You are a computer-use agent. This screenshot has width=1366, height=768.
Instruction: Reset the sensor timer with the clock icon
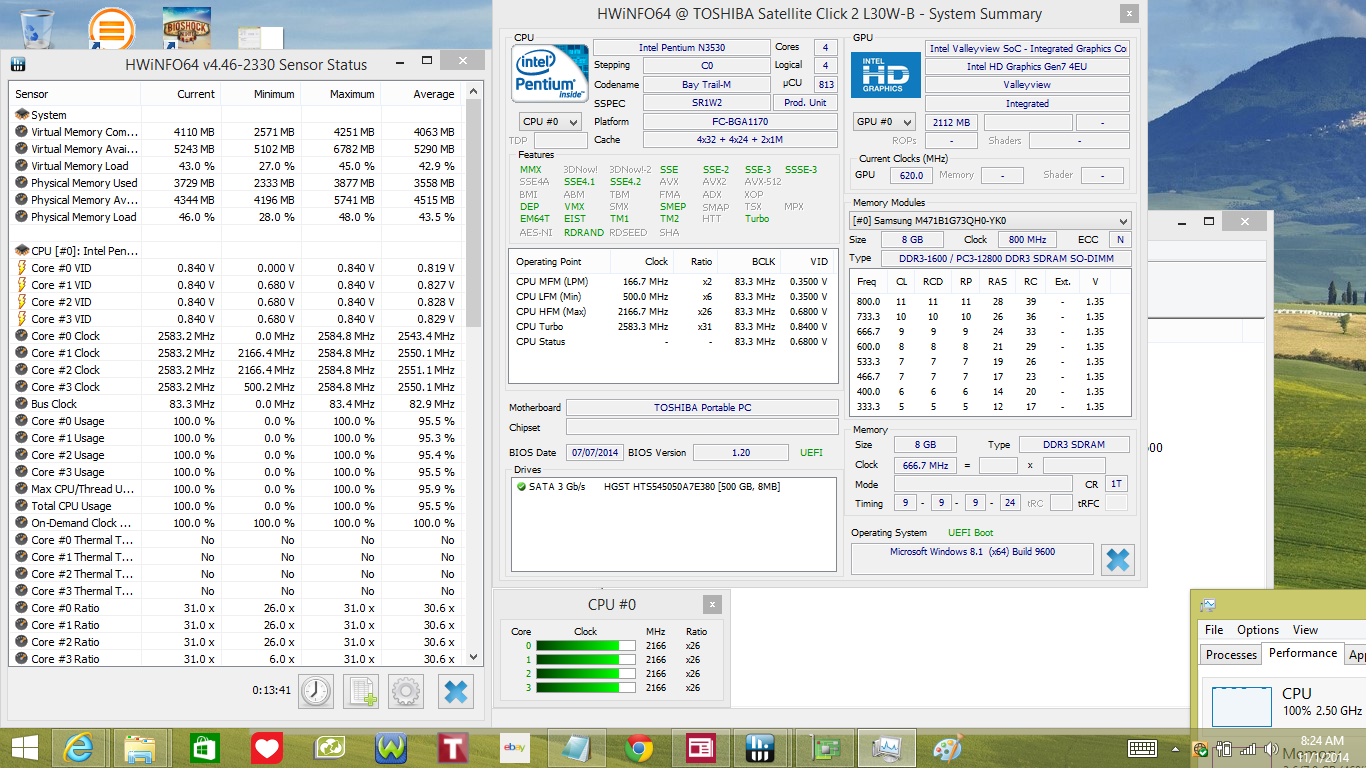315,691
